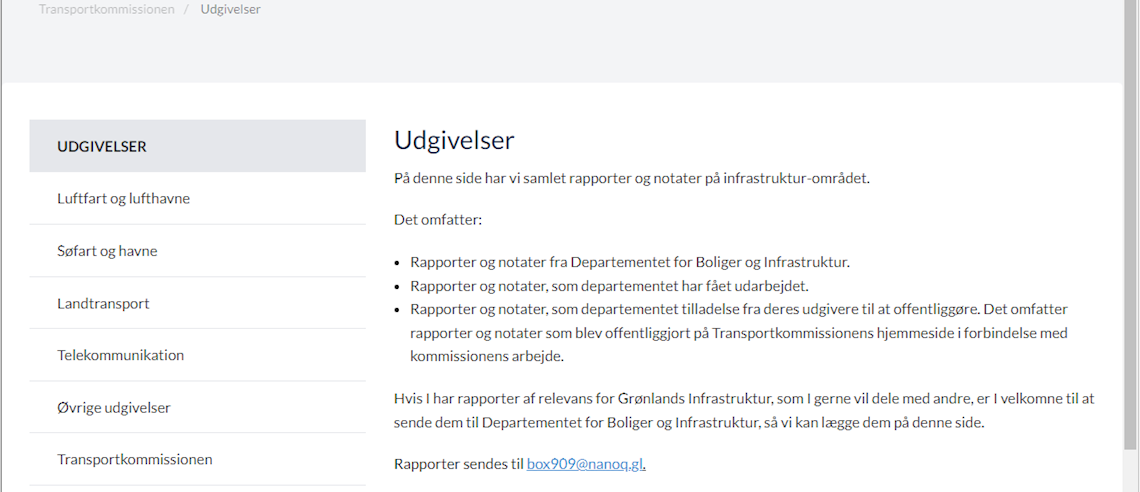1140x492 pixels.
Task: Click the 'Det omfatter:' text
Action: 438,218
